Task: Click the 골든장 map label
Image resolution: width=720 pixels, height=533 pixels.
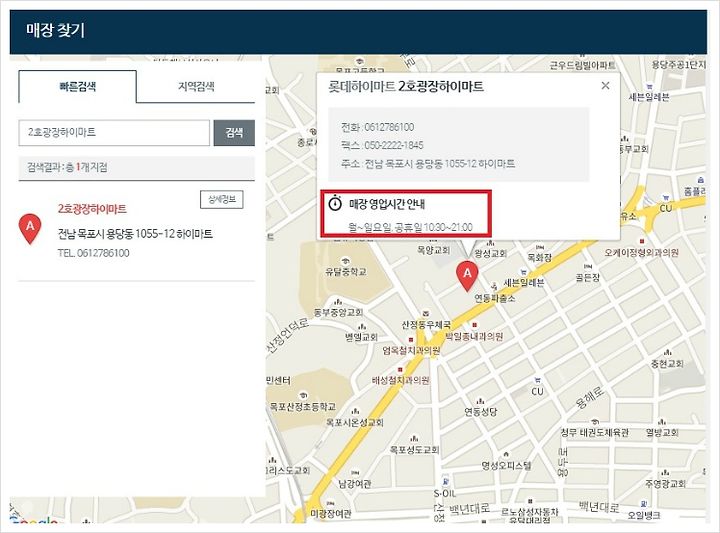Action: click(x=588, y=277)
